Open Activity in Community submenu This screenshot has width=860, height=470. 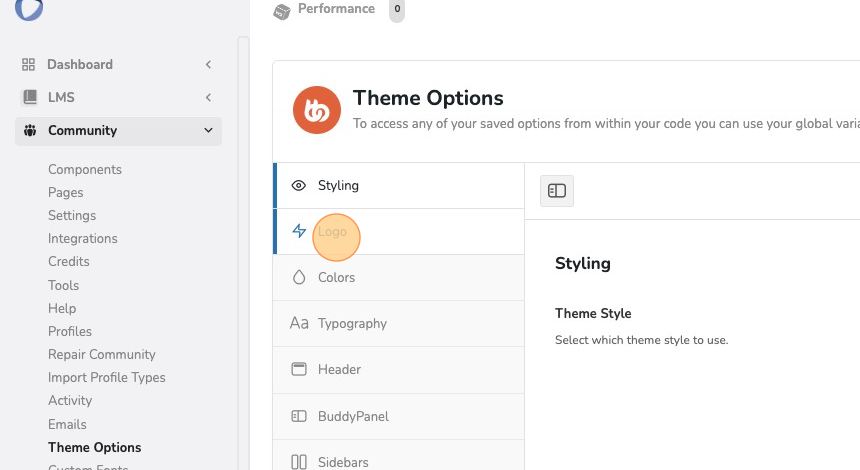coord(70,400)
